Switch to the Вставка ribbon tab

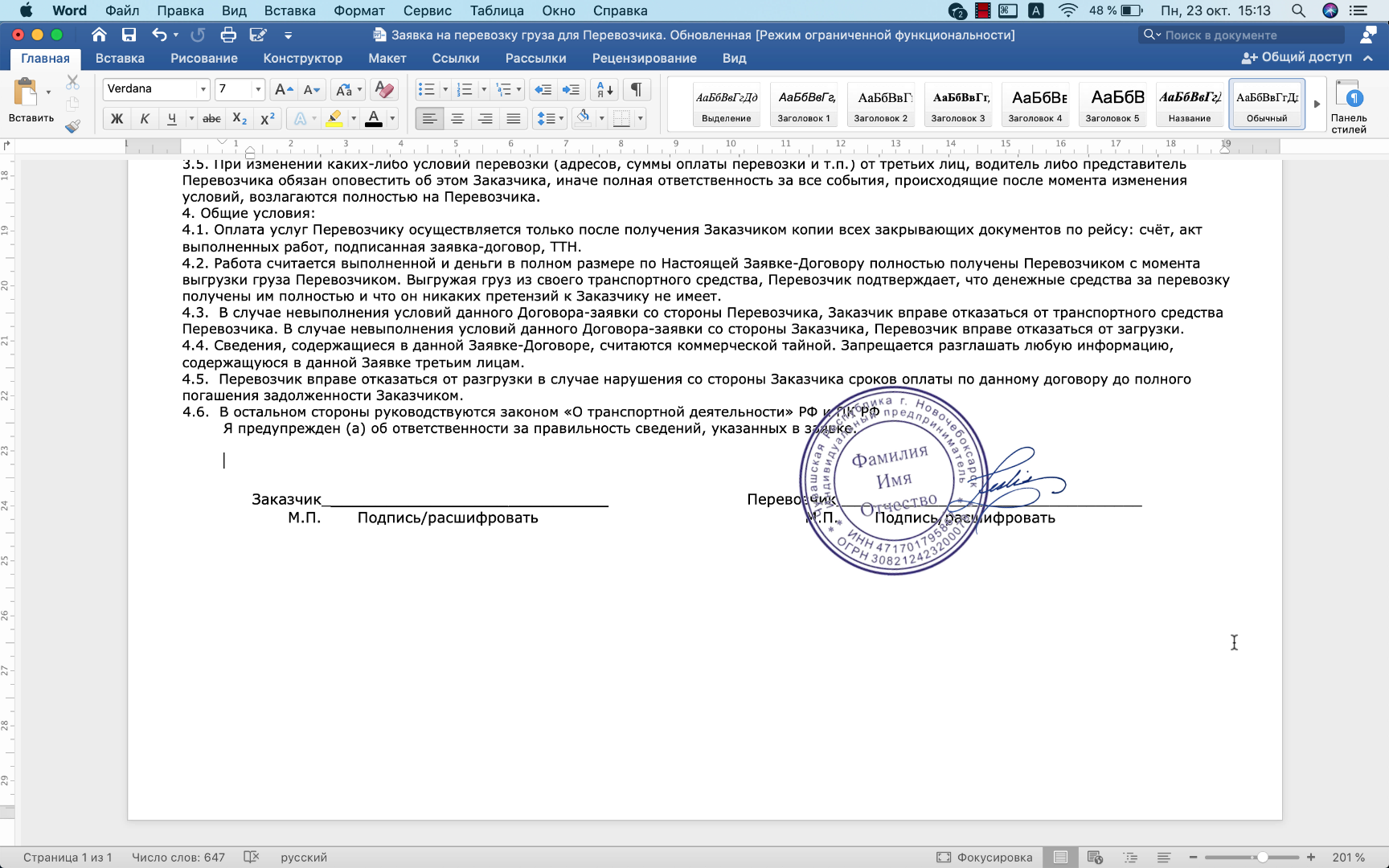pyautogui.click(x=120, y=58)
